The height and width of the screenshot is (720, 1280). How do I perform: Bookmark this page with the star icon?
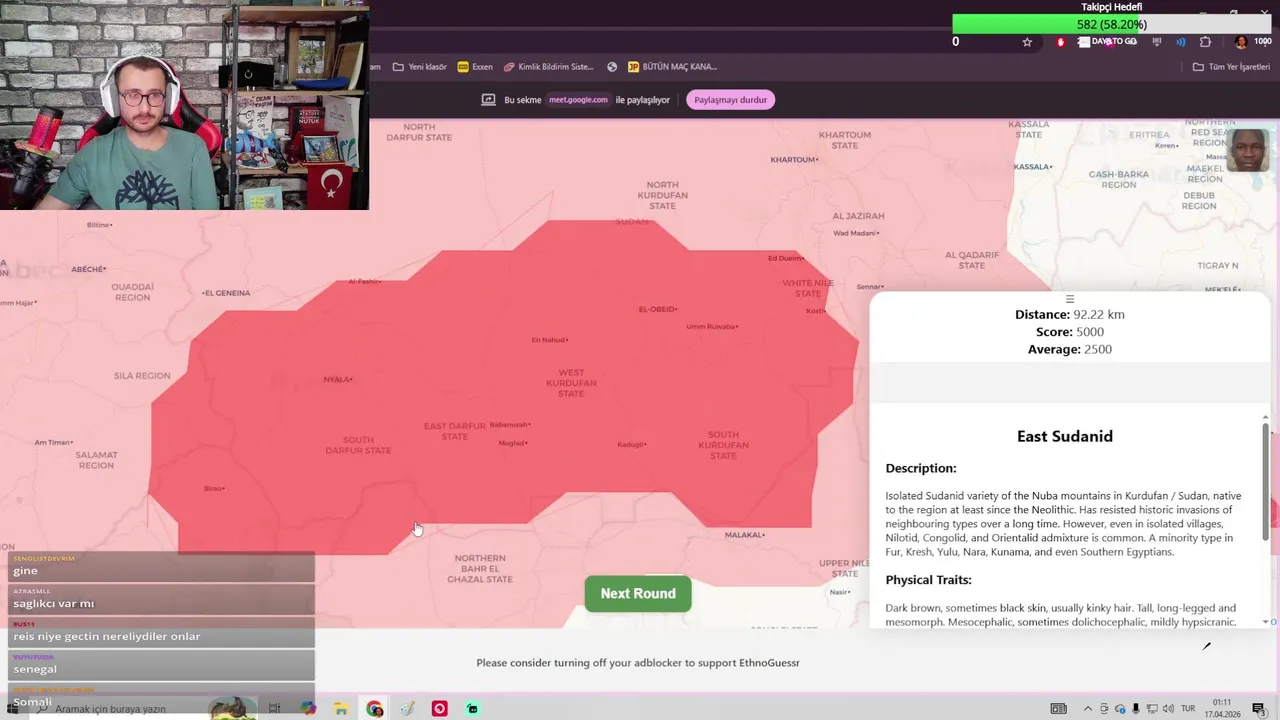1027,42
